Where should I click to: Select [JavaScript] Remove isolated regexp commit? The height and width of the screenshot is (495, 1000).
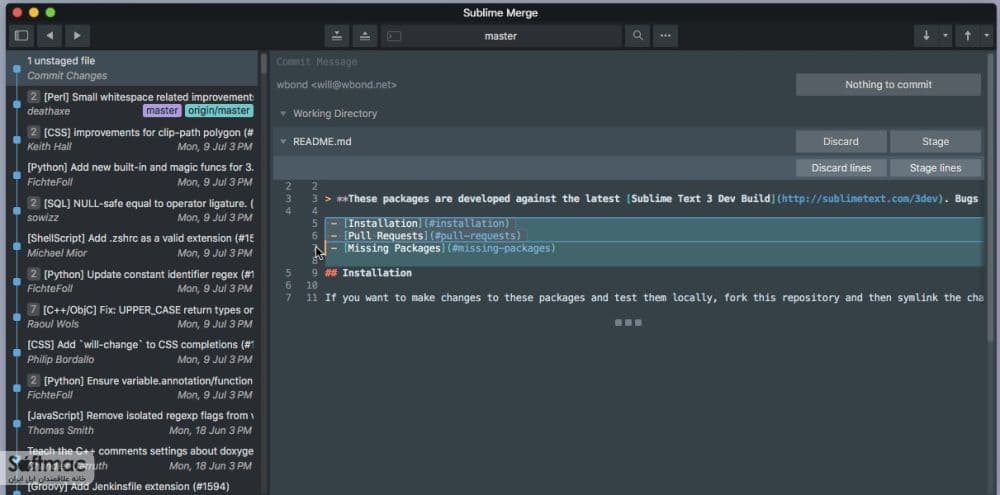click(x=132, y=422)
